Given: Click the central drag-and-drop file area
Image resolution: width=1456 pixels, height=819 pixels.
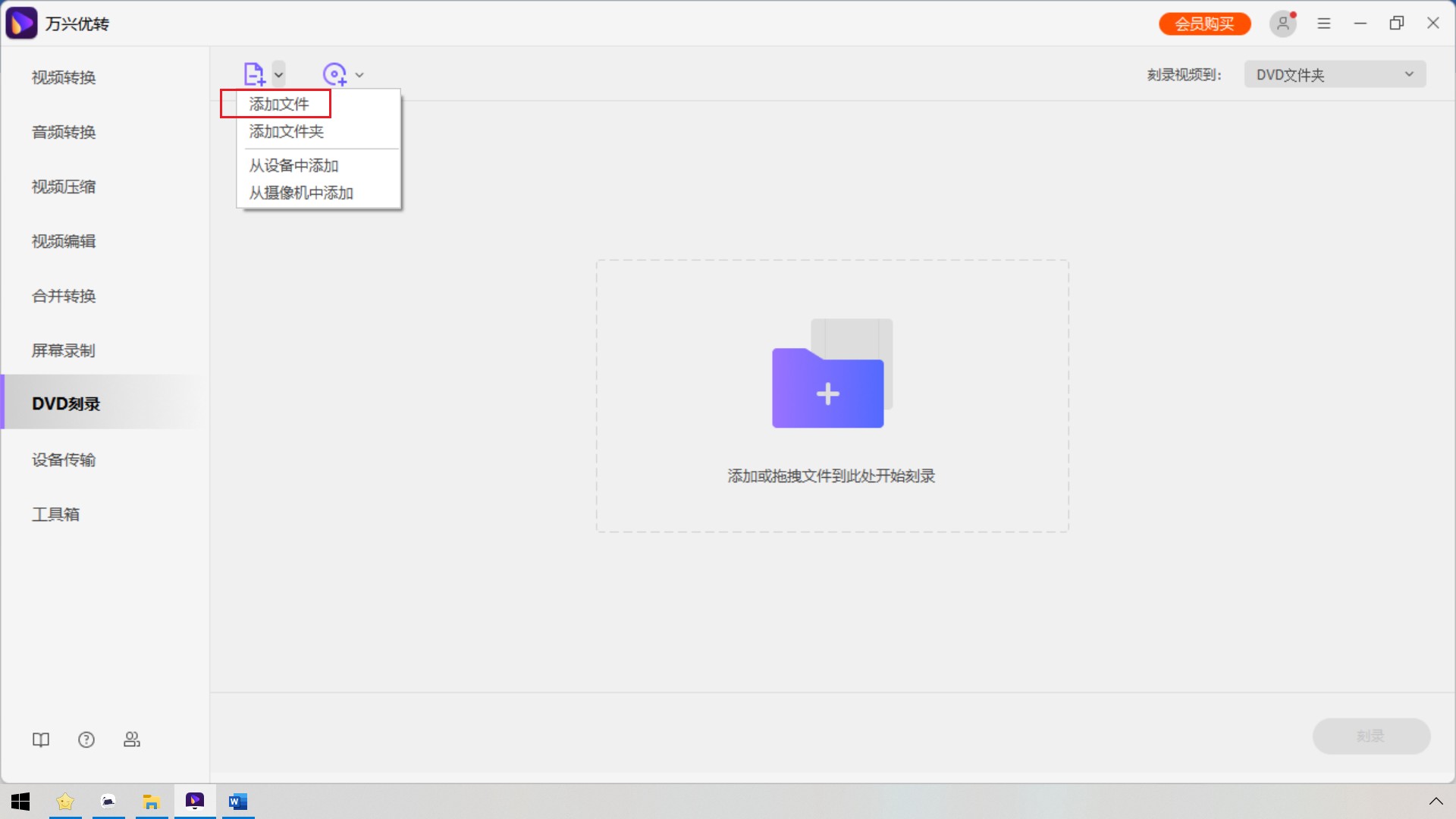Looking at the screenshot, I should (x=832, y=396).
